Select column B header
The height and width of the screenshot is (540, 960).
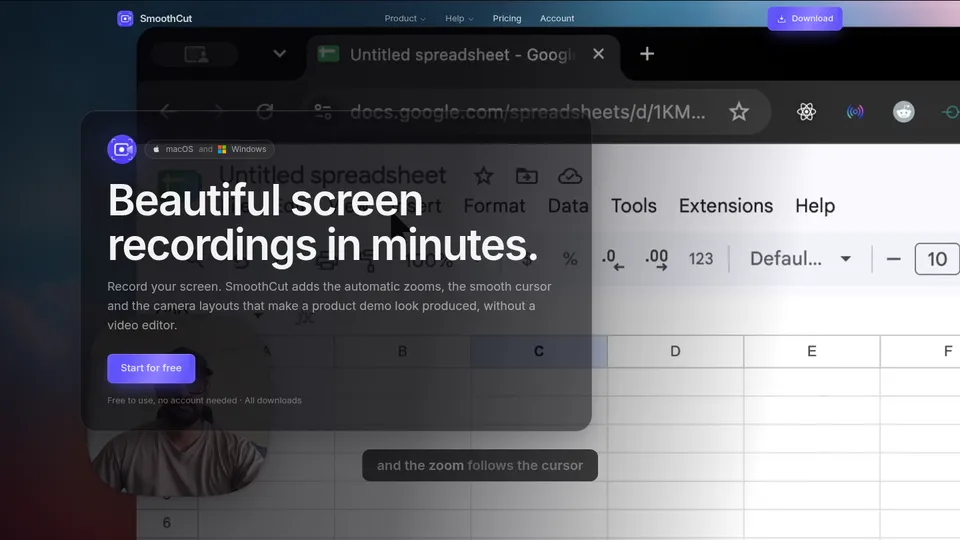[402, 351]
